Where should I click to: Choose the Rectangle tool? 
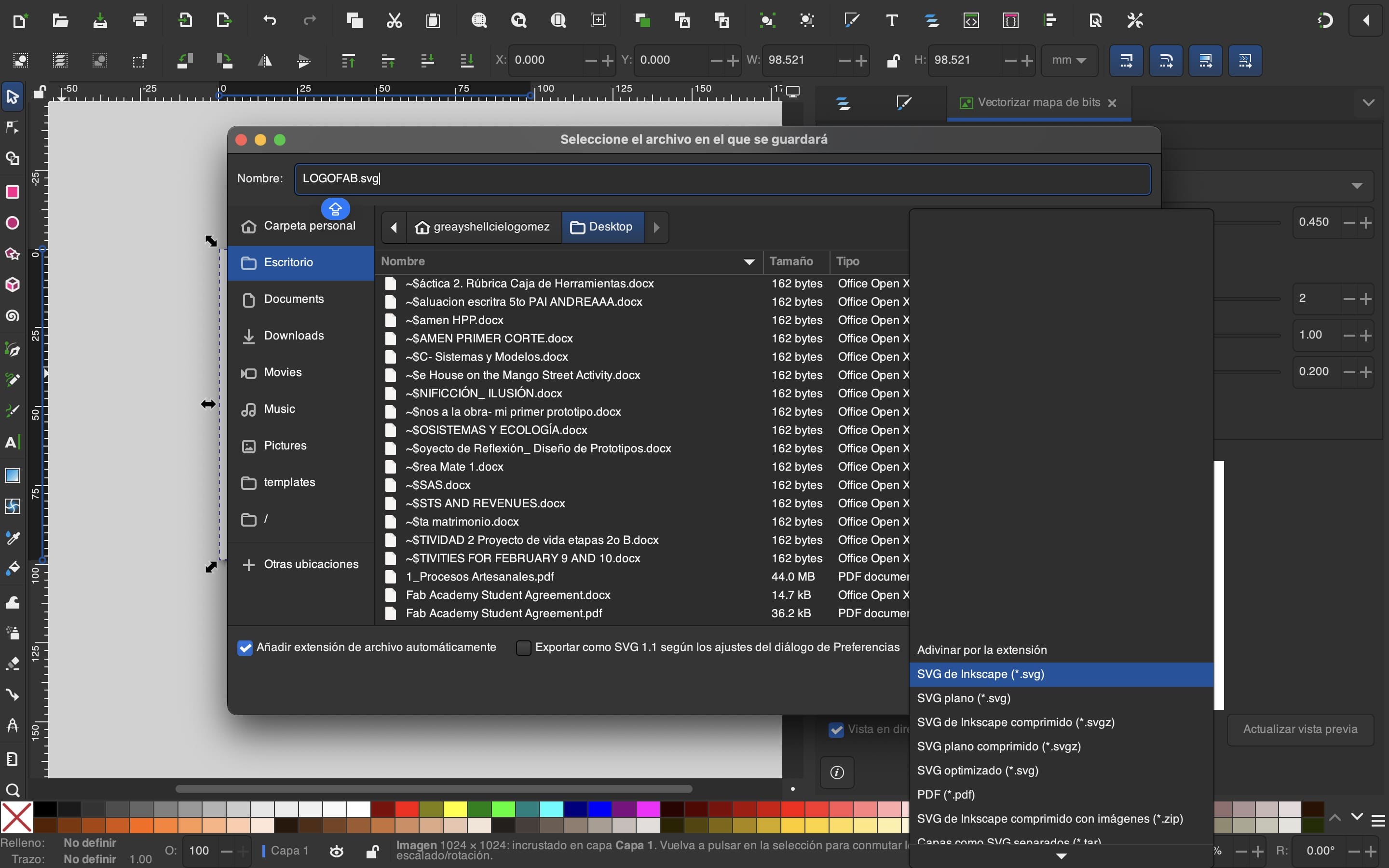12,192
